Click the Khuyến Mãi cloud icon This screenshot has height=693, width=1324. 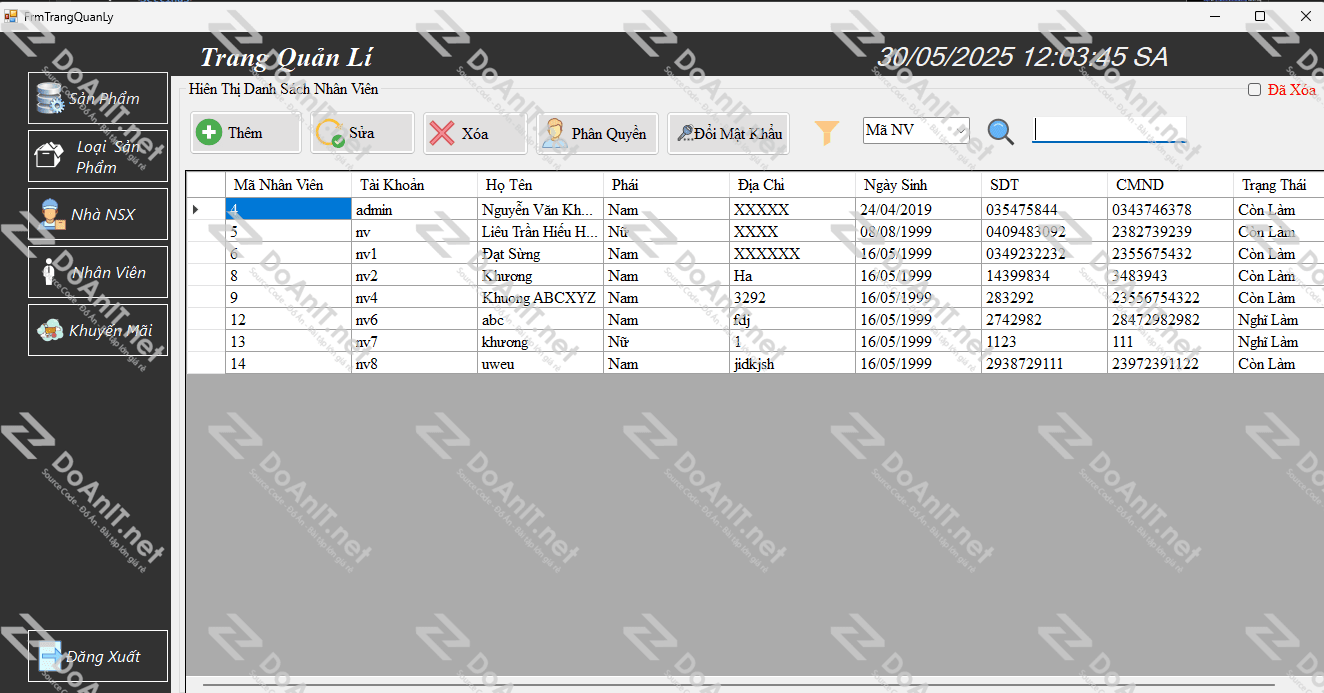pyautogui.click(x=50, y=330)
